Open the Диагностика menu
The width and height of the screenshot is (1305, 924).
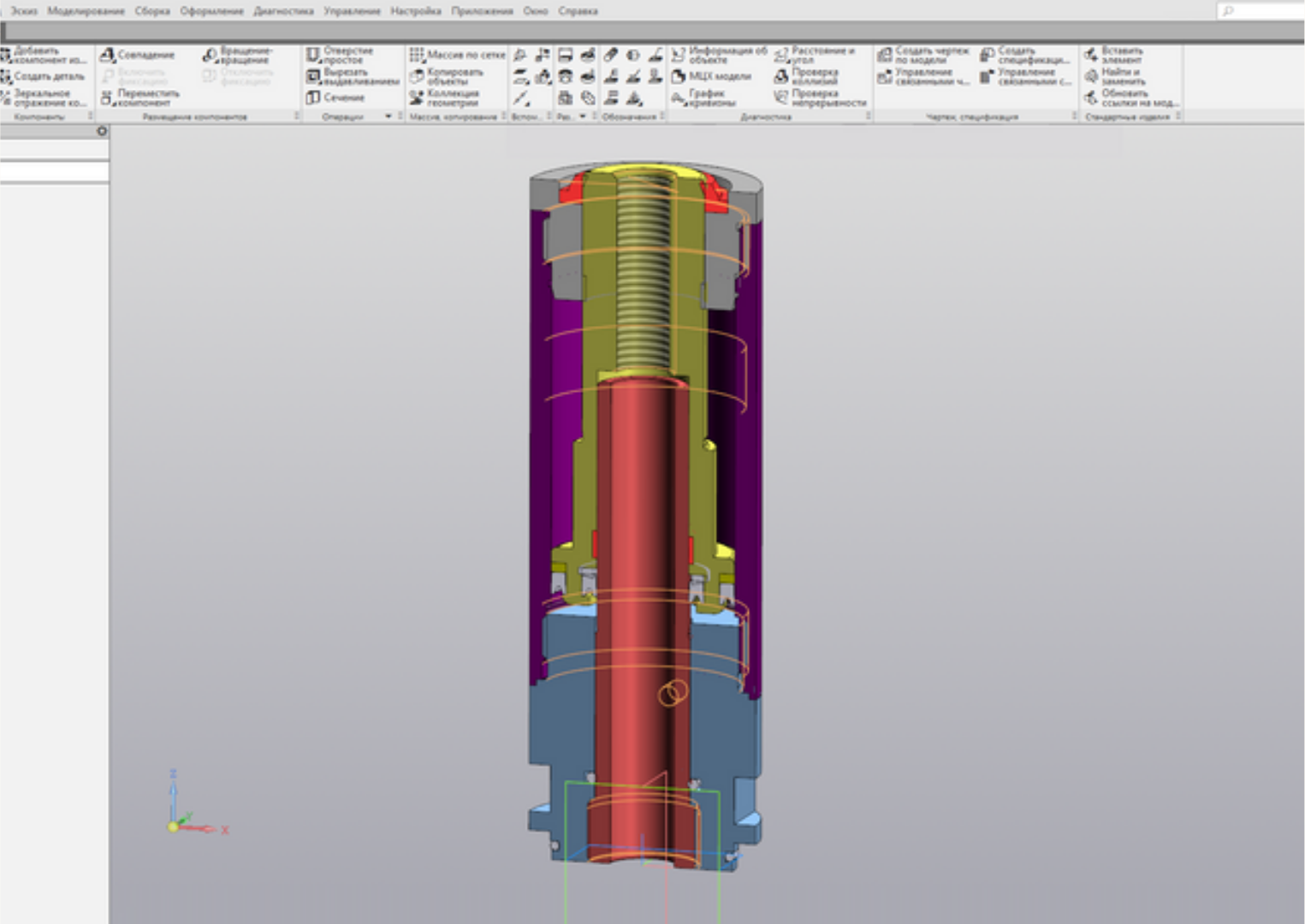[x=283, y=11]
